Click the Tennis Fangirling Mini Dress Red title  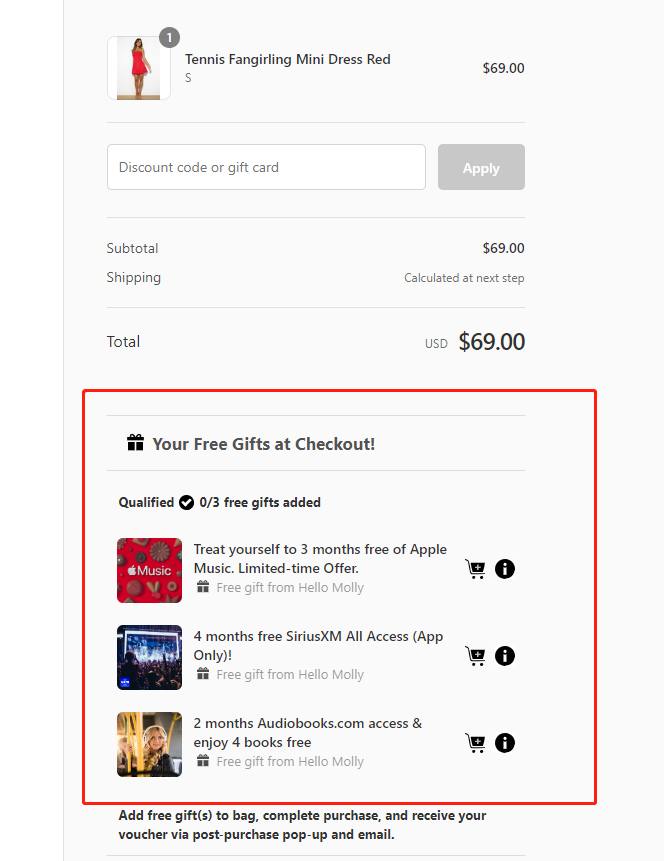tap(287, 59)
